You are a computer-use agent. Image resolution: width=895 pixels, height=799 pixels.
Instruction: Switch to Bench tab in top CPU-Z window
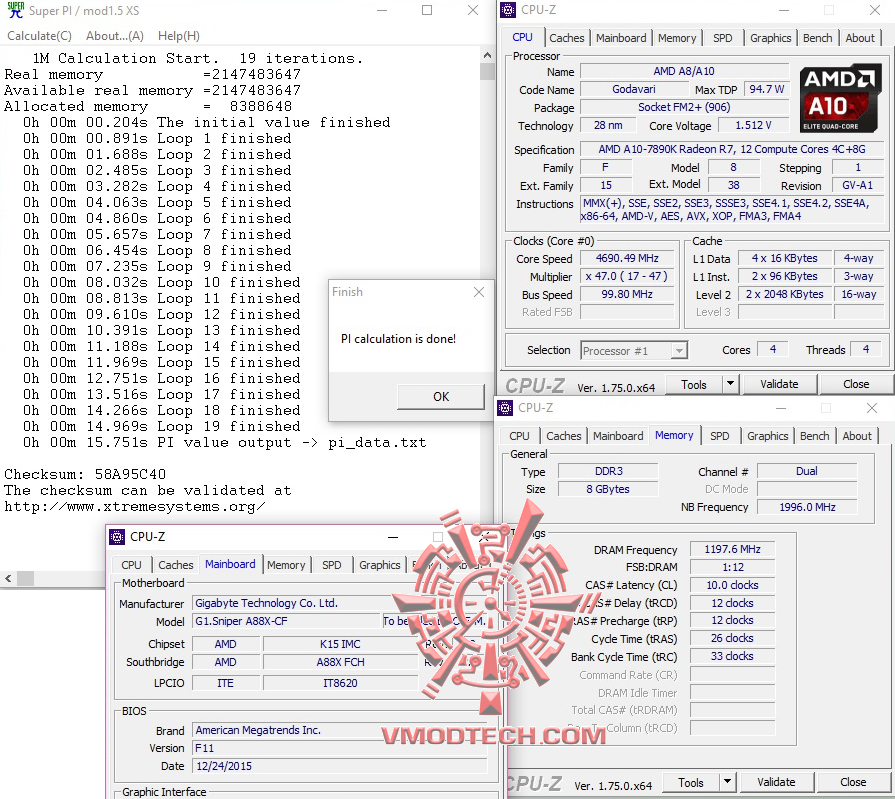pos(817,38)
